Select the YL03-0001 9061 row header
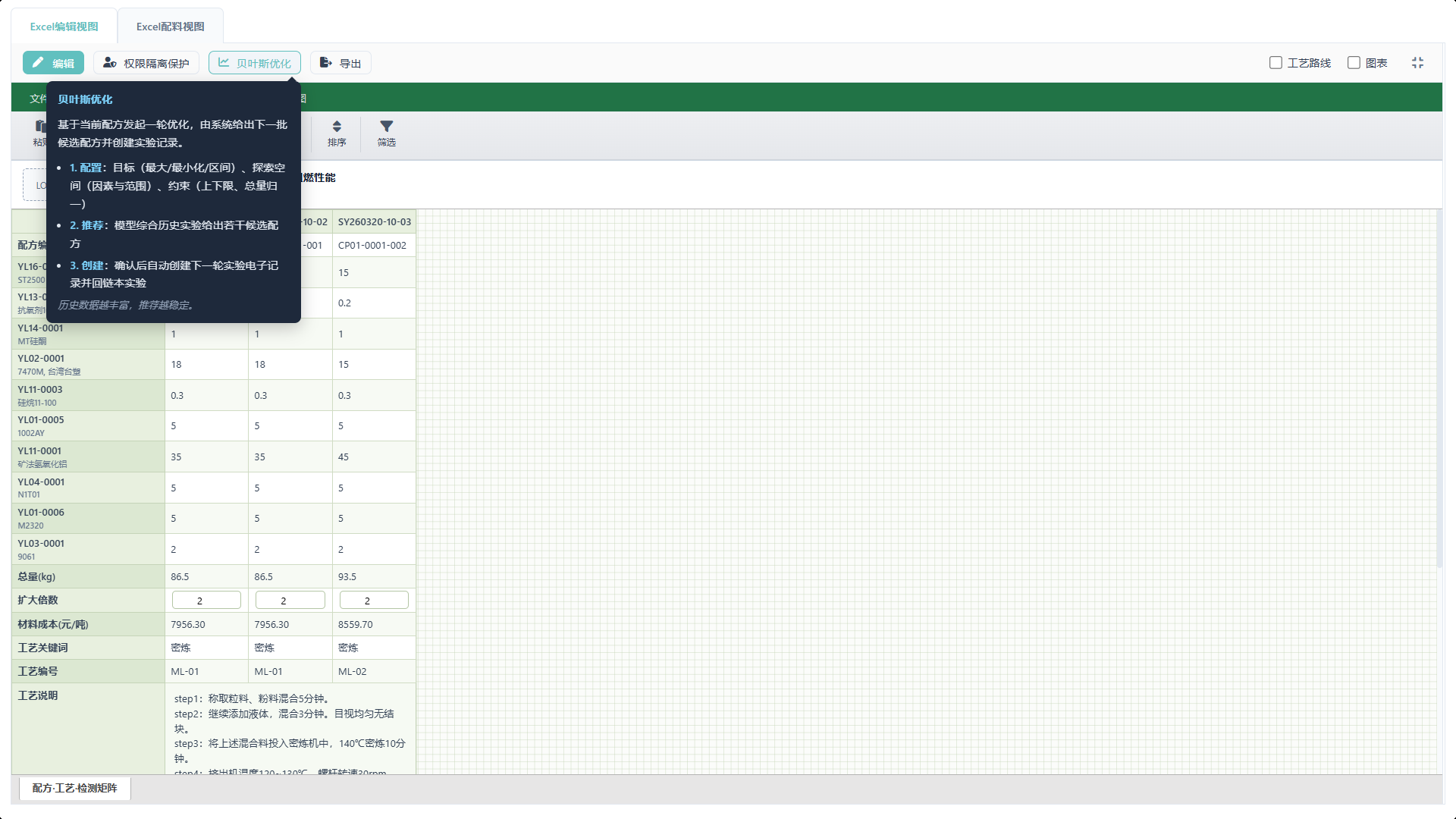 pos(89,549)
